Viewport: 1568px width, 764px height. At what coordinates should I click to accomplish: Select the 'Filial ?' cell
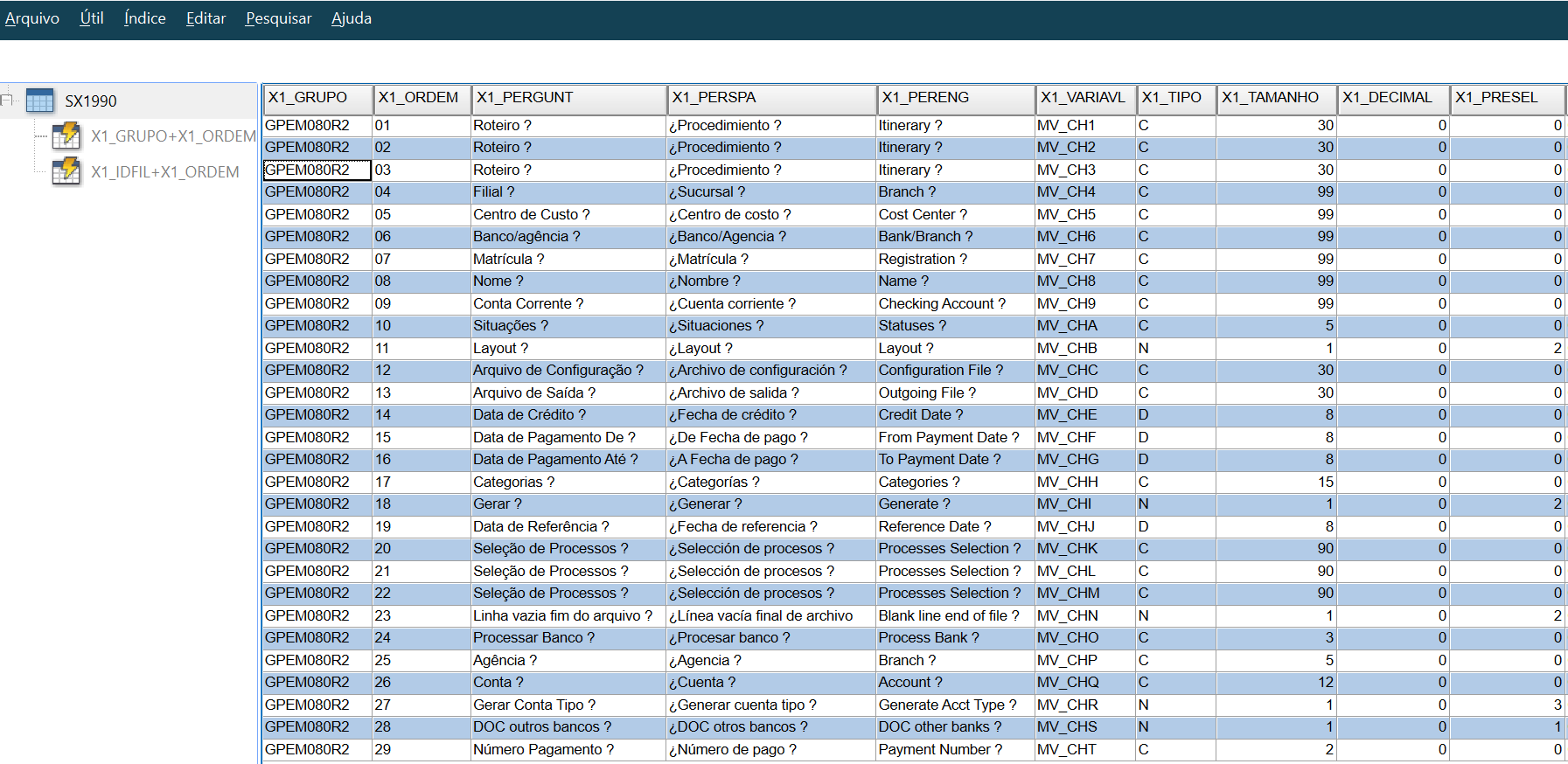(568, 192)
